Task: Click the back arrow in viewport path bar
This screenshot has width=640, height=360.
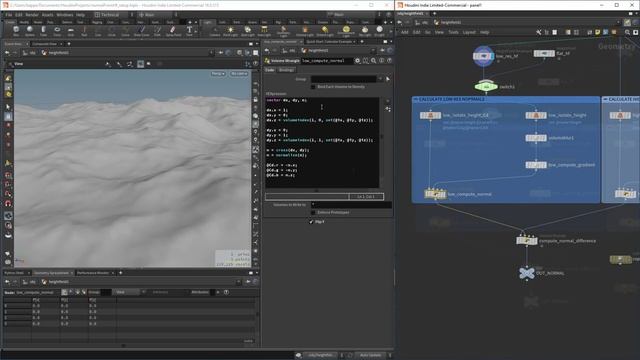Action: (x=7, y=53)
